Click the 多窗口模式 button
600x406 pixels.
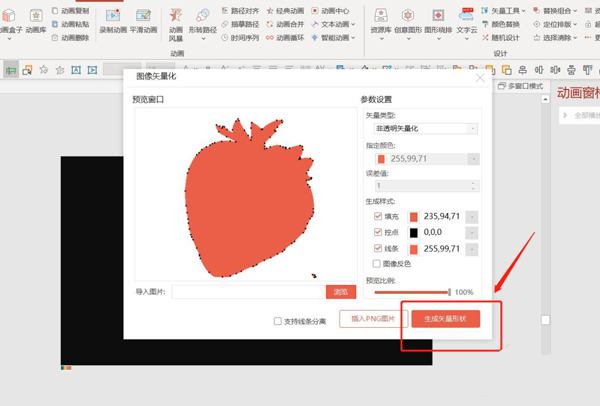coord(520,86)
